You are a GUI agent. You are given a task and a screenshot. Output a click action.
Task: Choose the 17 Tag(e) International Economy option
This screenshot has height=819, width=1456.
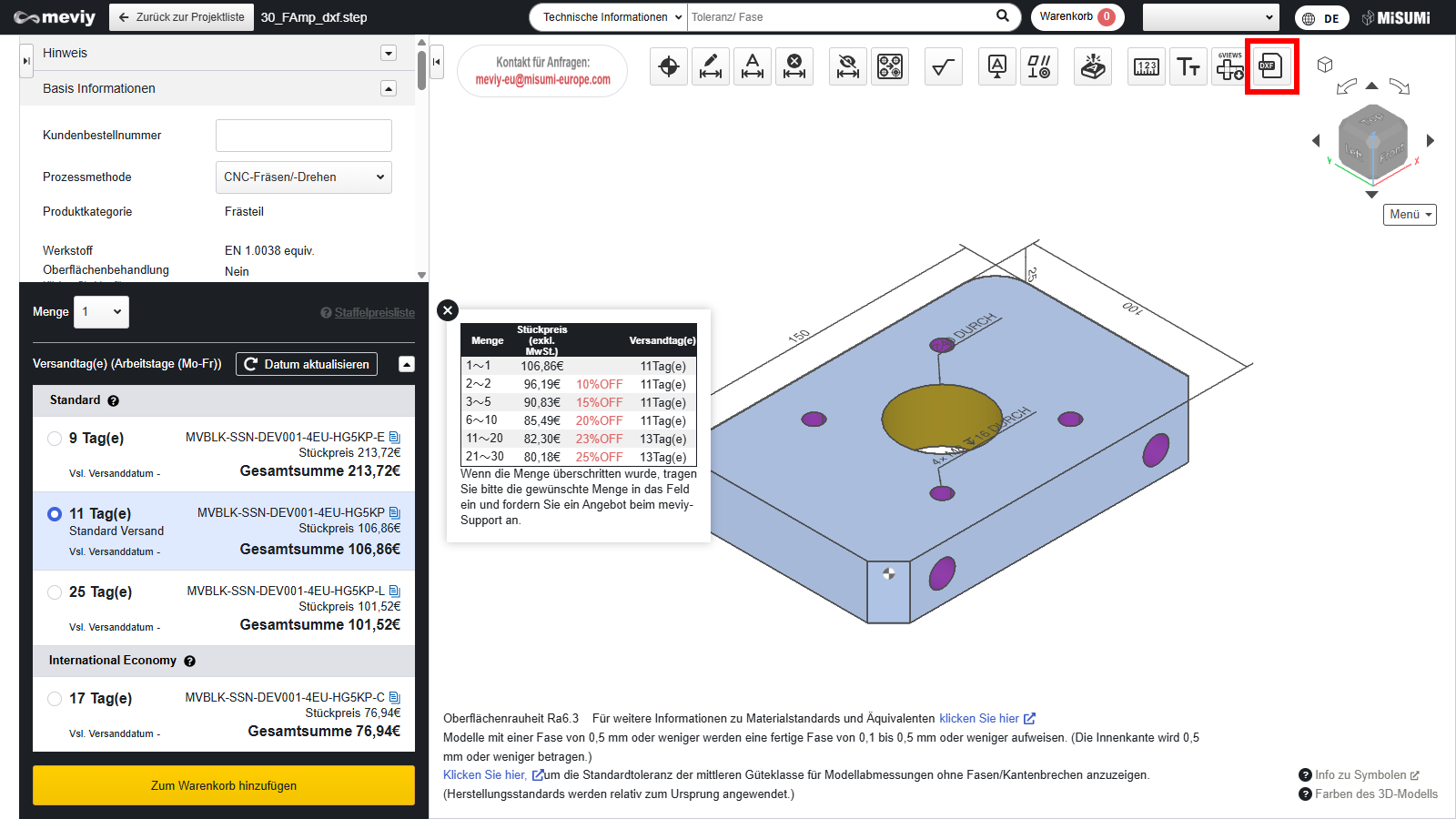click(55, 699)
